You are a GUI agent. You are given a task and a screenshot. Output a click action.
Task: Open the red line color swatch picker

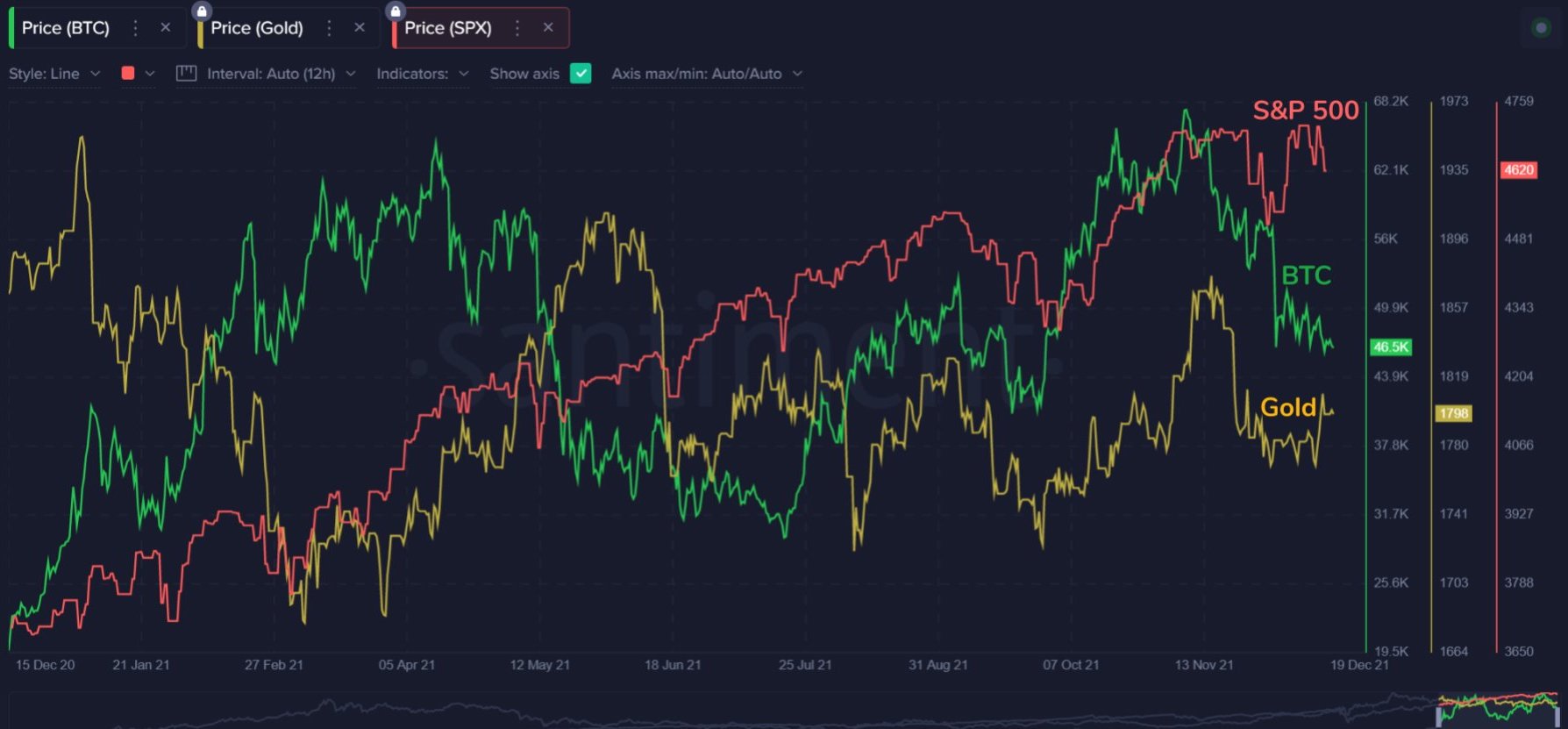click(x=129, y=74)
